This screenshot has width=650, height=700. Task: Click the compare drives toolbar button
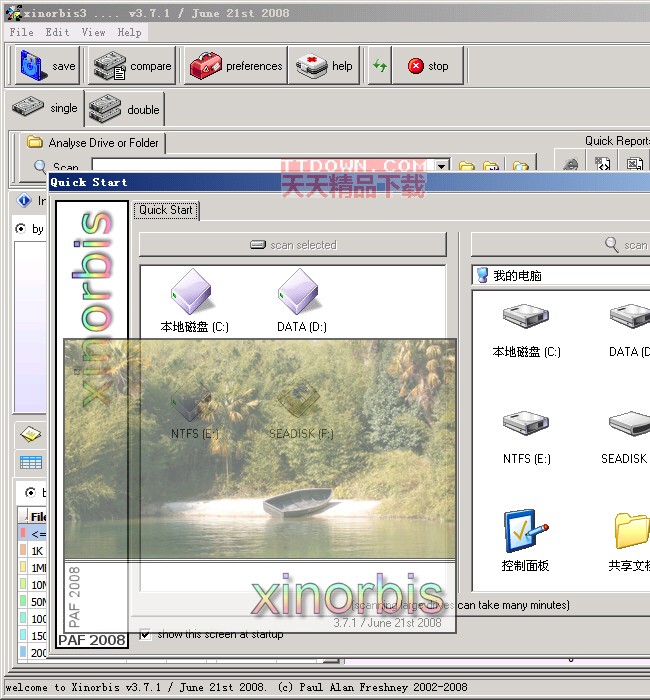click(x=132, y=66)
